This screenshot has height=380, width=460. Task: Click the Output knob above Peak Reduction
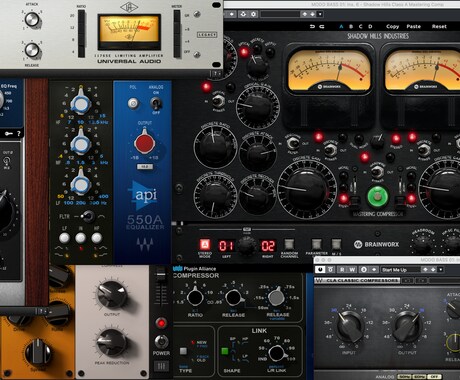tap(112, 295)
